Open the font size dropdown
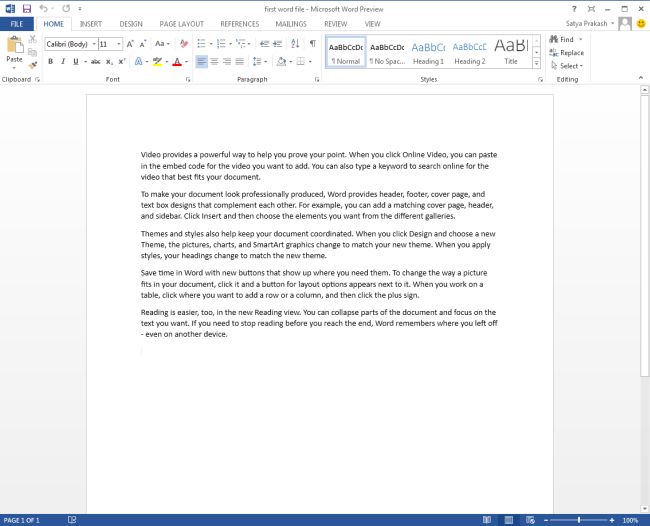Image resolution: width=650 pixels, height=526 pixels. click(119, 44)
